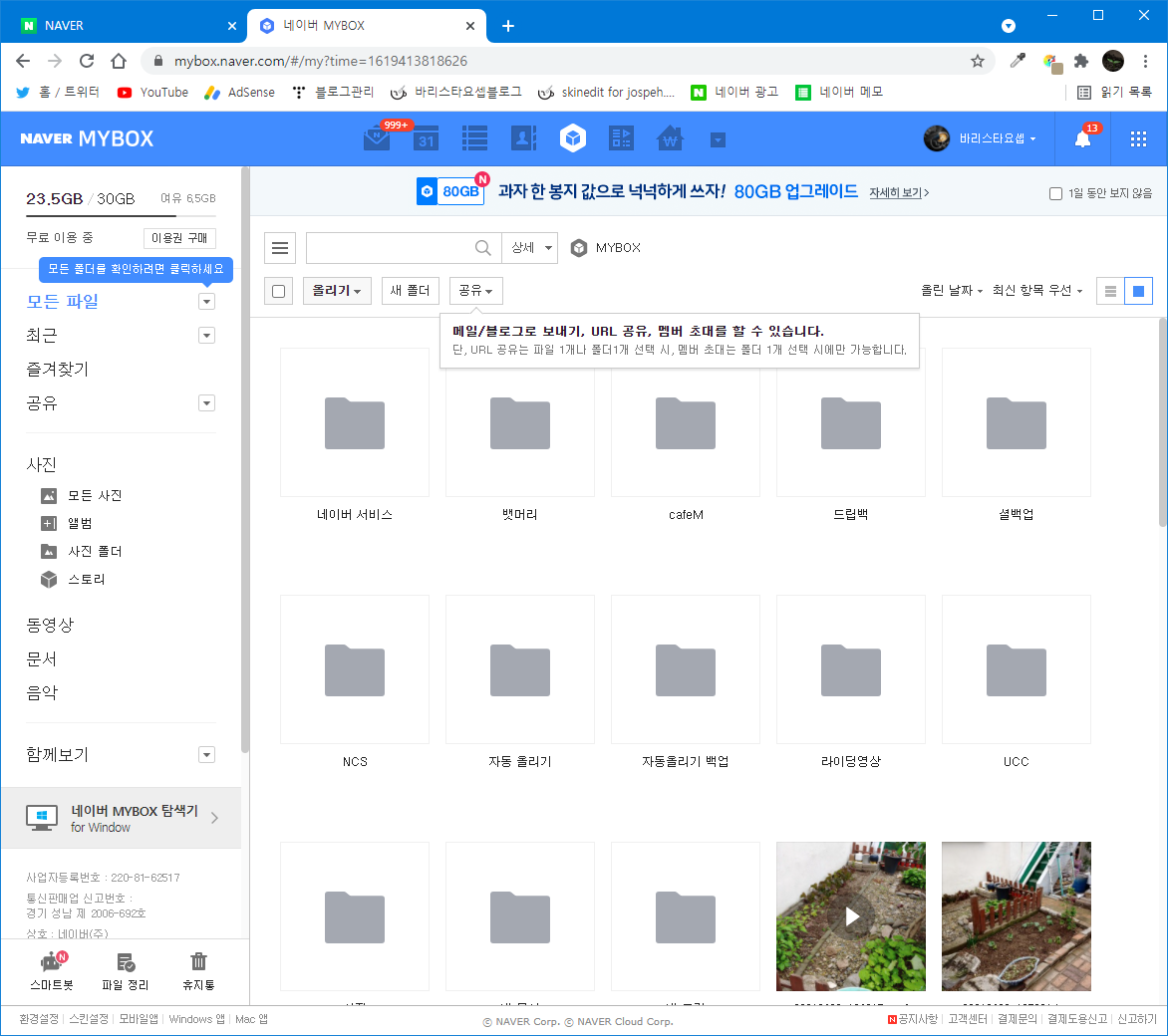Go to Chrome home page button
Image resolution: width=1168 pixels, height=1036 pixels.
[x=119, y=61]
